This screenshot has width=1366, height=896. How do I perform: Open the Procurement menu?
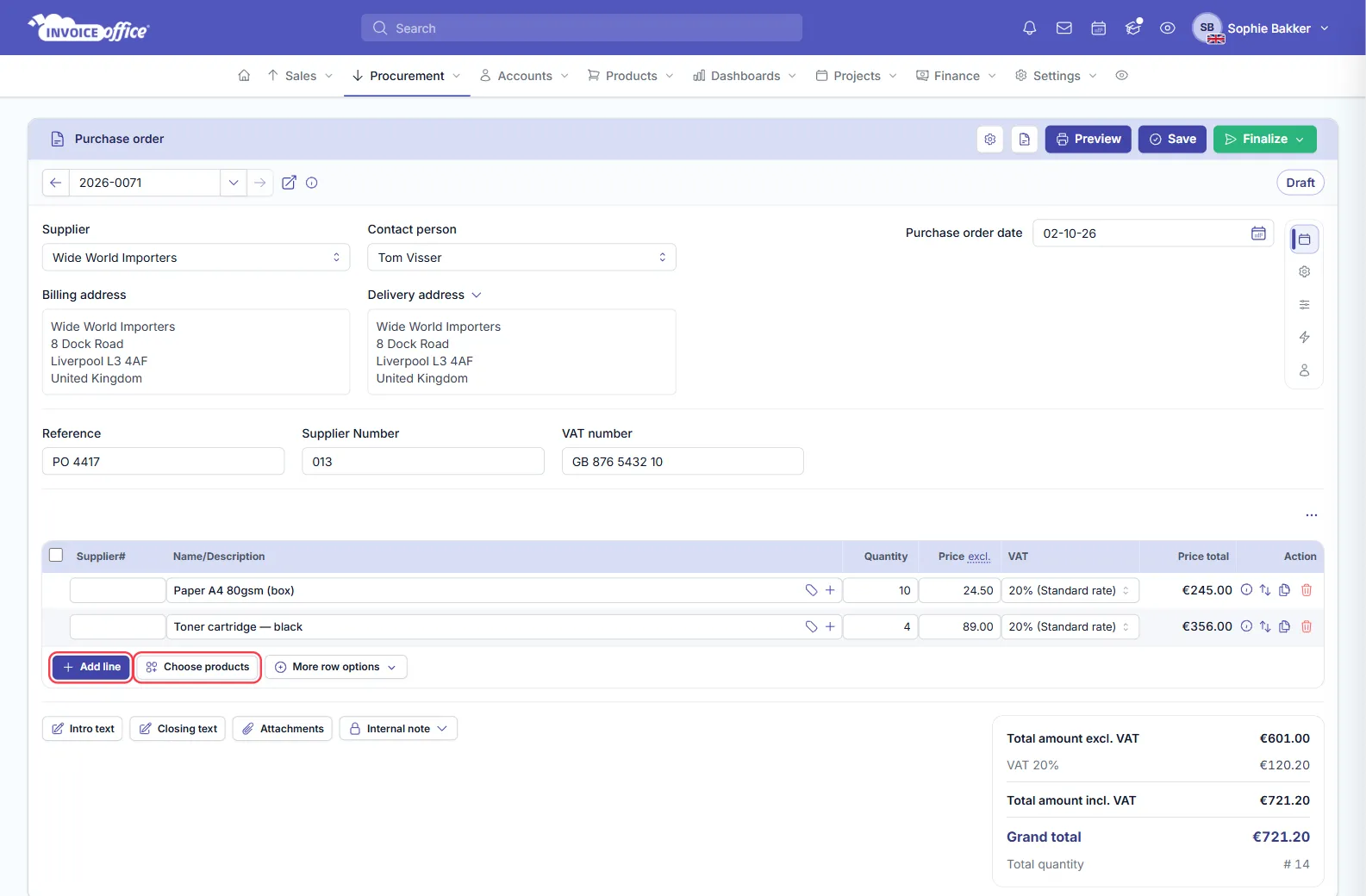(x=407, y=76)
